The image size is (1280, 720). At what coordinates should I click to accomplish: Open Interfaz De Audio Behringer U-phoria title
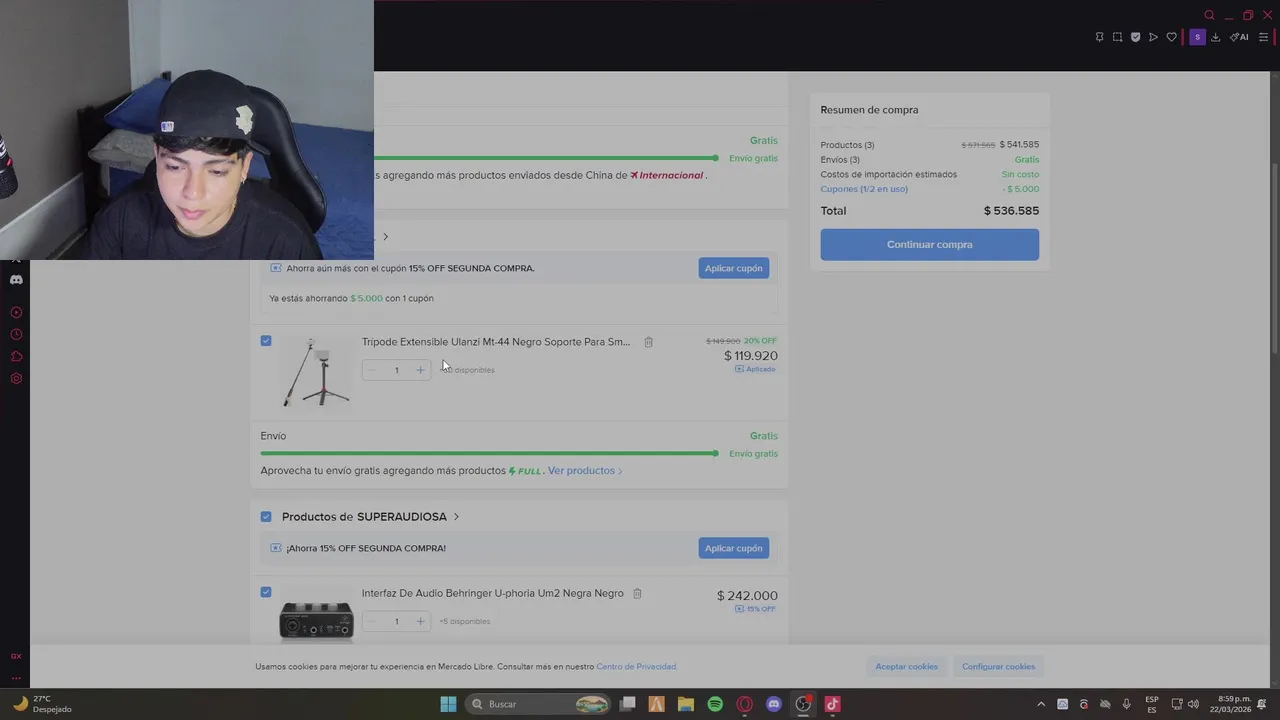coord(492,593)
